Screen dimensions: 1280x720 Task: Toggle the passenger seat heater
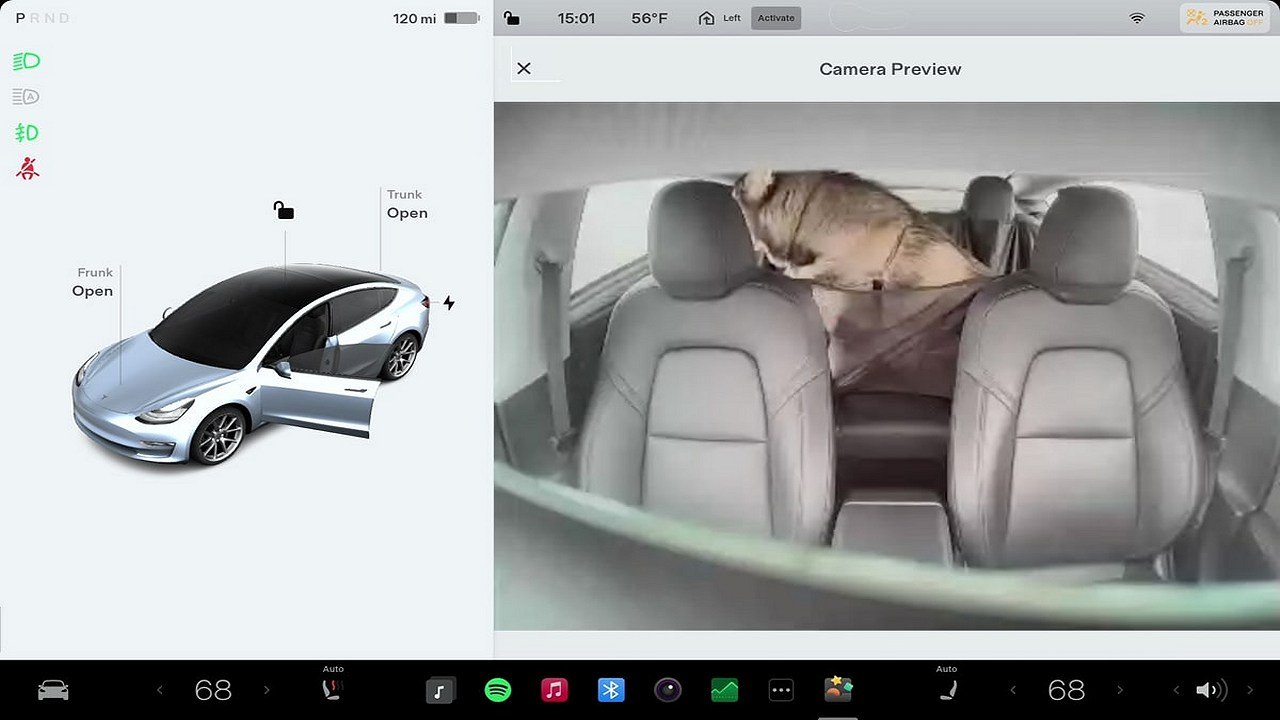pyautogui.click(x=947, y=689)
